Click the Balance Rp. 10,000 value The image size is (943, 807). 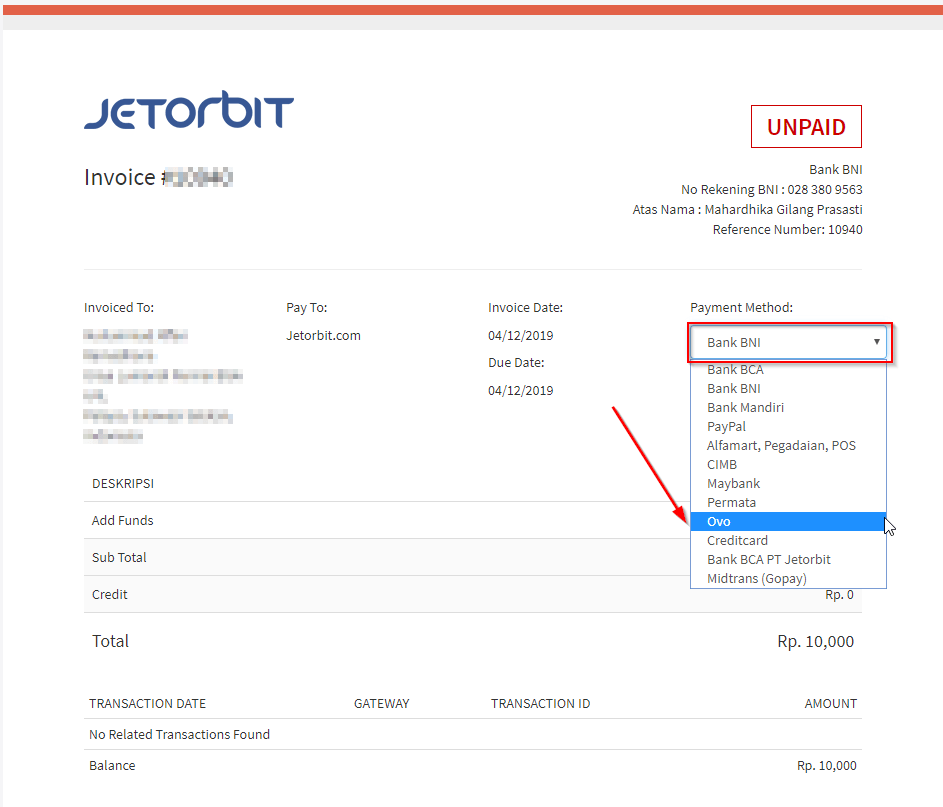(x=826, y=766)
